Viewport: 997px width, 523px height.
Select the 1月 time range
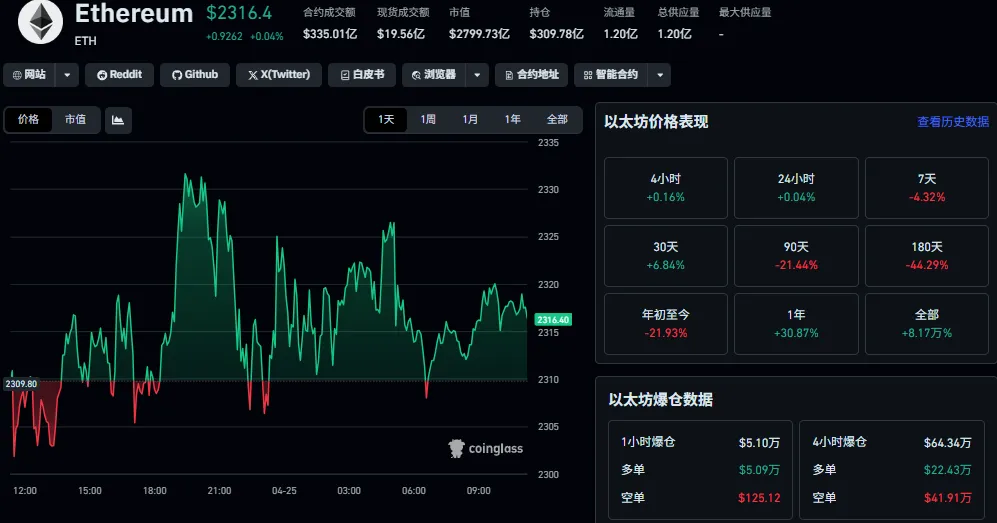pos(470,119)
